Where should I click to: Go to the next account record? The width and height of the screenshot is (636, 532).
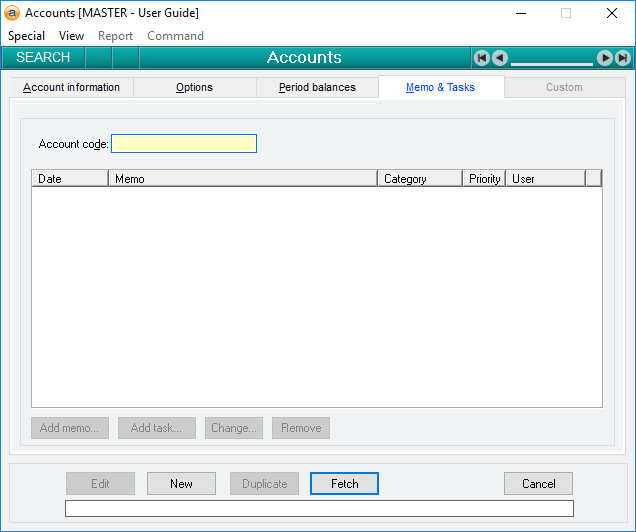[605, 58]
